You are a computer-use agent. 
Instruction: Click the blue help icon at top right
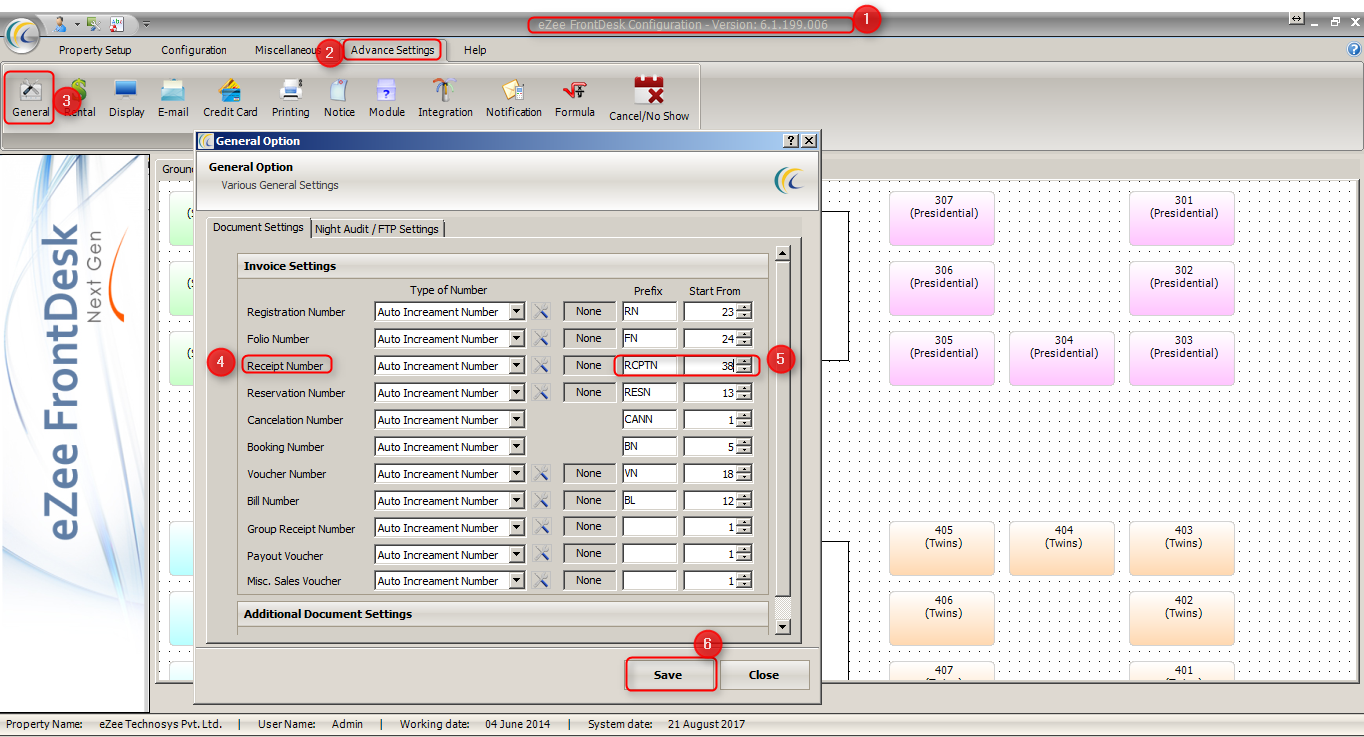1354,49
